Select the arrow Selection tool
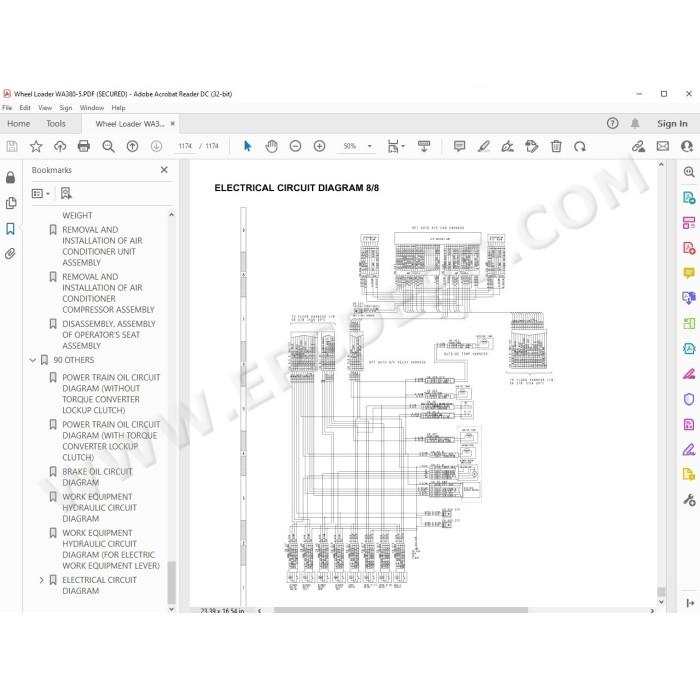The height and width of the screenshot is (700, 700). [x=248, y=146]
